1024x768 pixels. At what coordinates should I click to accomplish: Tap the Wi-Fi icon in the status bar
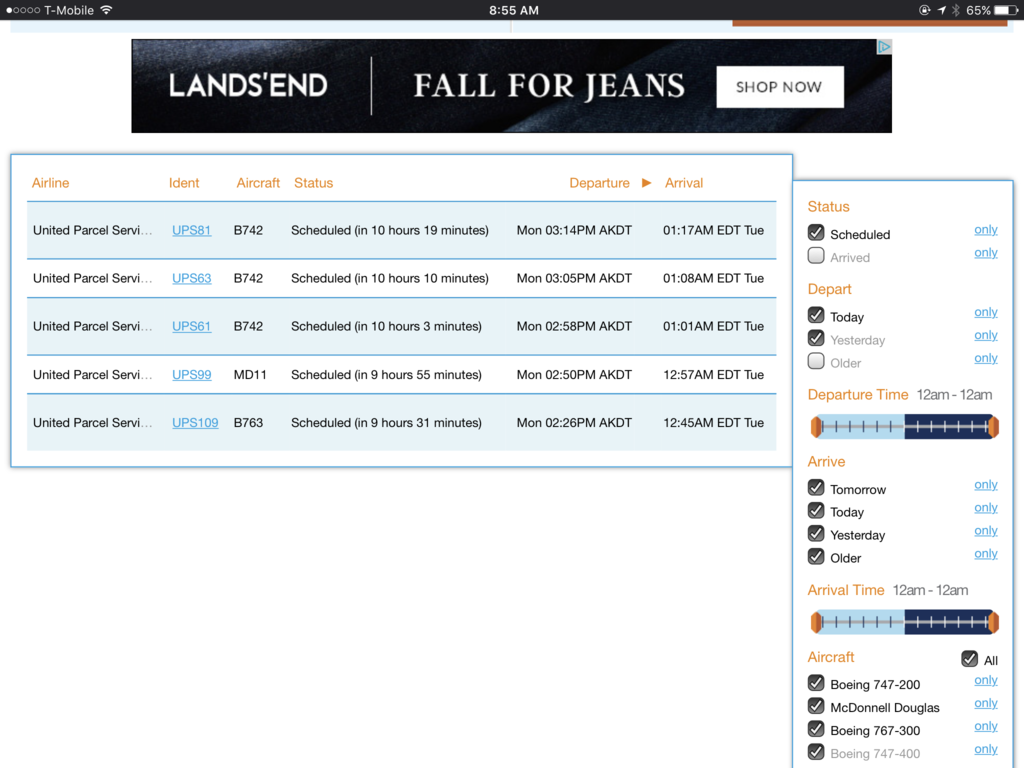[106, 10]
